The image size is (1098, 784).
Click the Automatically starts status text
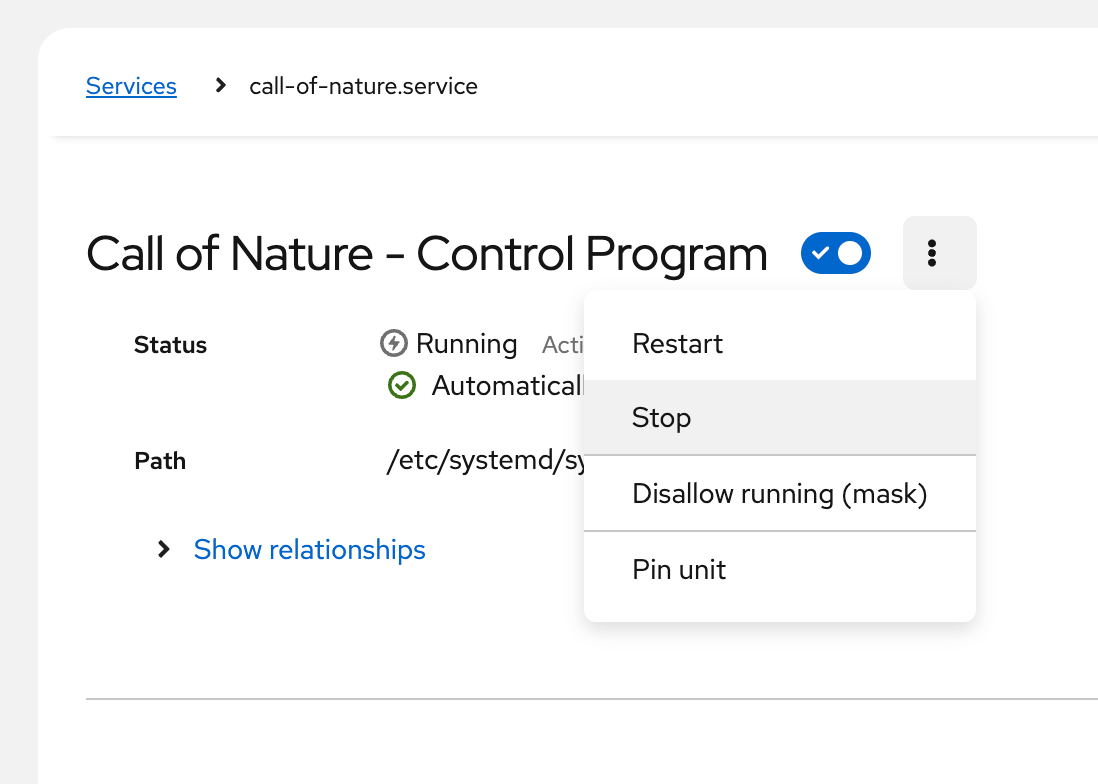506,385
